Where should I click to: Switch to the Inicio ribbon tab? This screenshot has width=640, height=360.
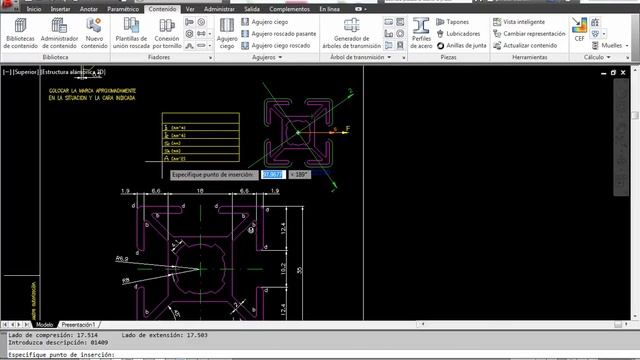[34, 9]
